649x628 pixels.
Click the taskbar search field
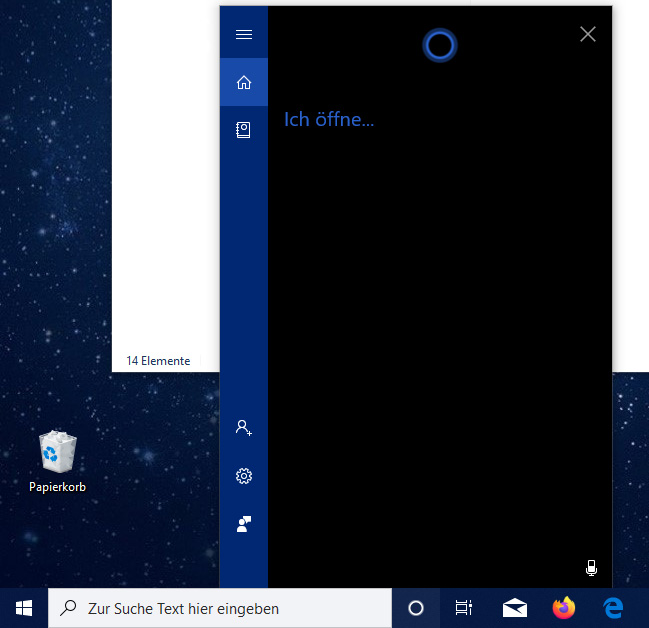click(220, 608)
